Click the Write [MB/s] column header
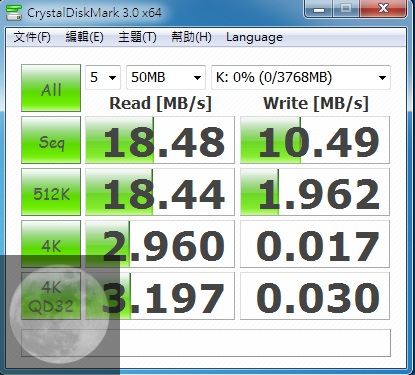 [316, 103]
